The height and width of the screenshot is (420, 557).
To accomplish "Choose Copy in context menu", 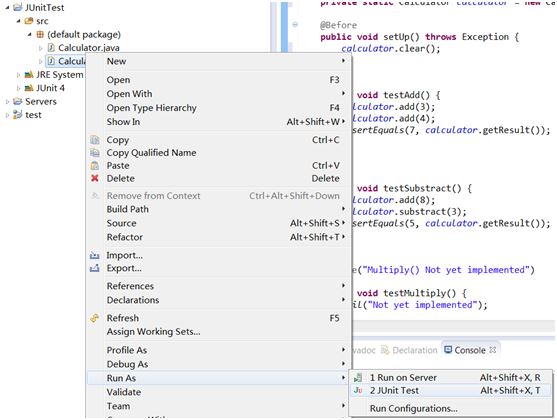I will click(218, 140).
